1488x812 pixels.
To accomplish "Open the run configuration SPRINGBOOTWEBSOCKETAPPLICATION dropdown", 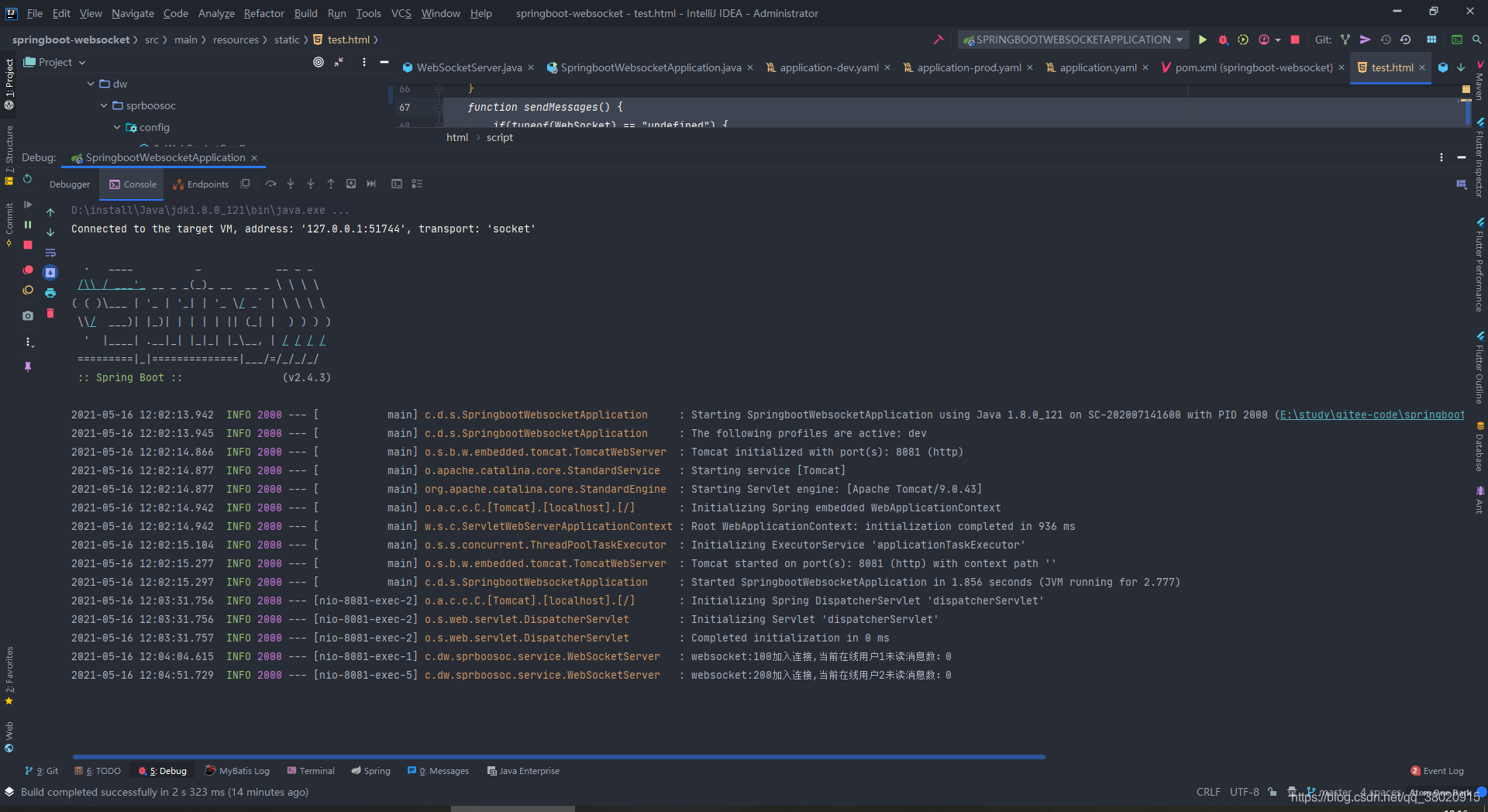I will (x=1073, y=40).
